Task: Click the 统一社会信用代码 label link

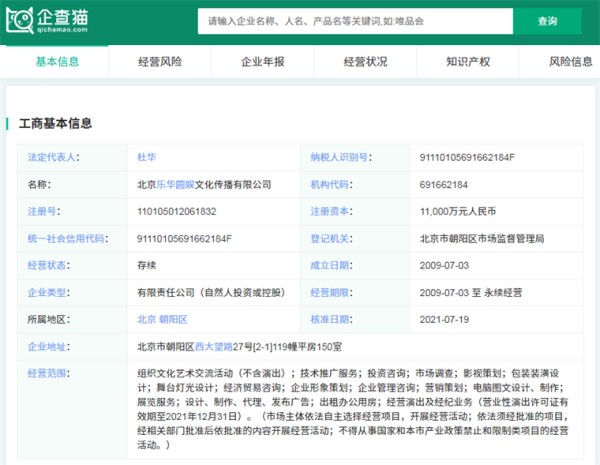Action: [x=66, y=238]
